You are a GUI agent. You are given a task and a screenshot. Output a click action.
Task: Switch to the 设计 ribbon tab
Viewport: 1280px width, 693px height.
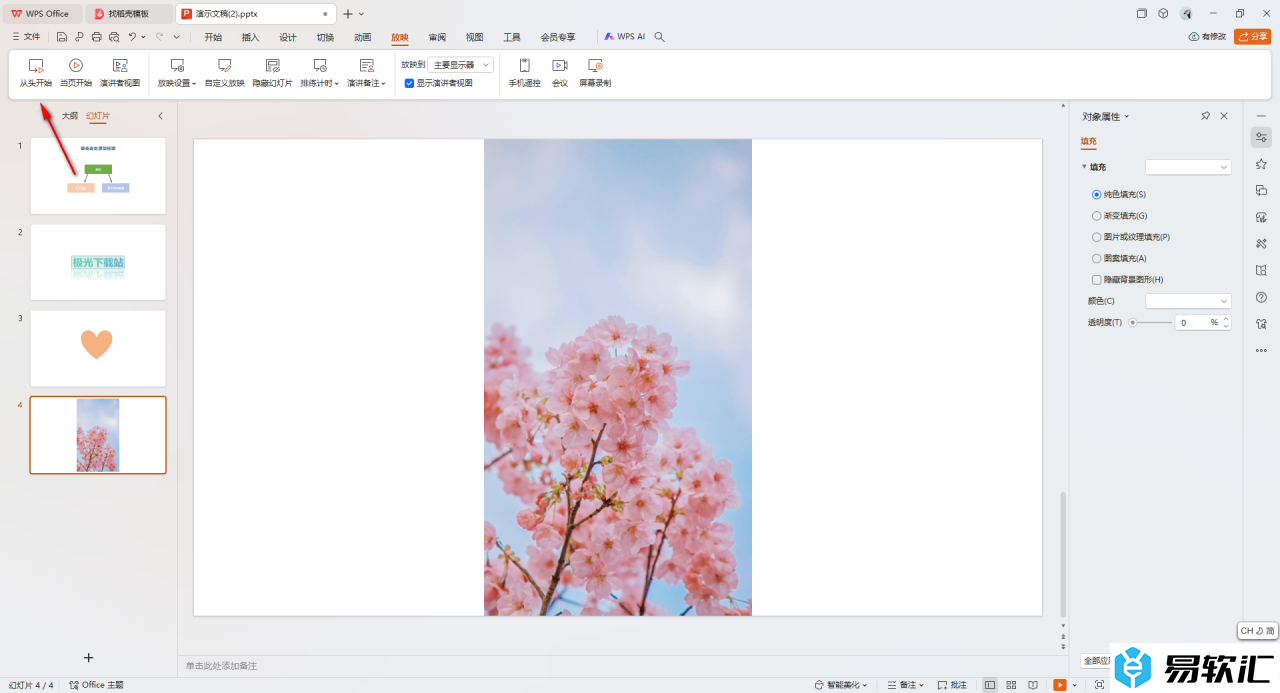coord(288,37)
